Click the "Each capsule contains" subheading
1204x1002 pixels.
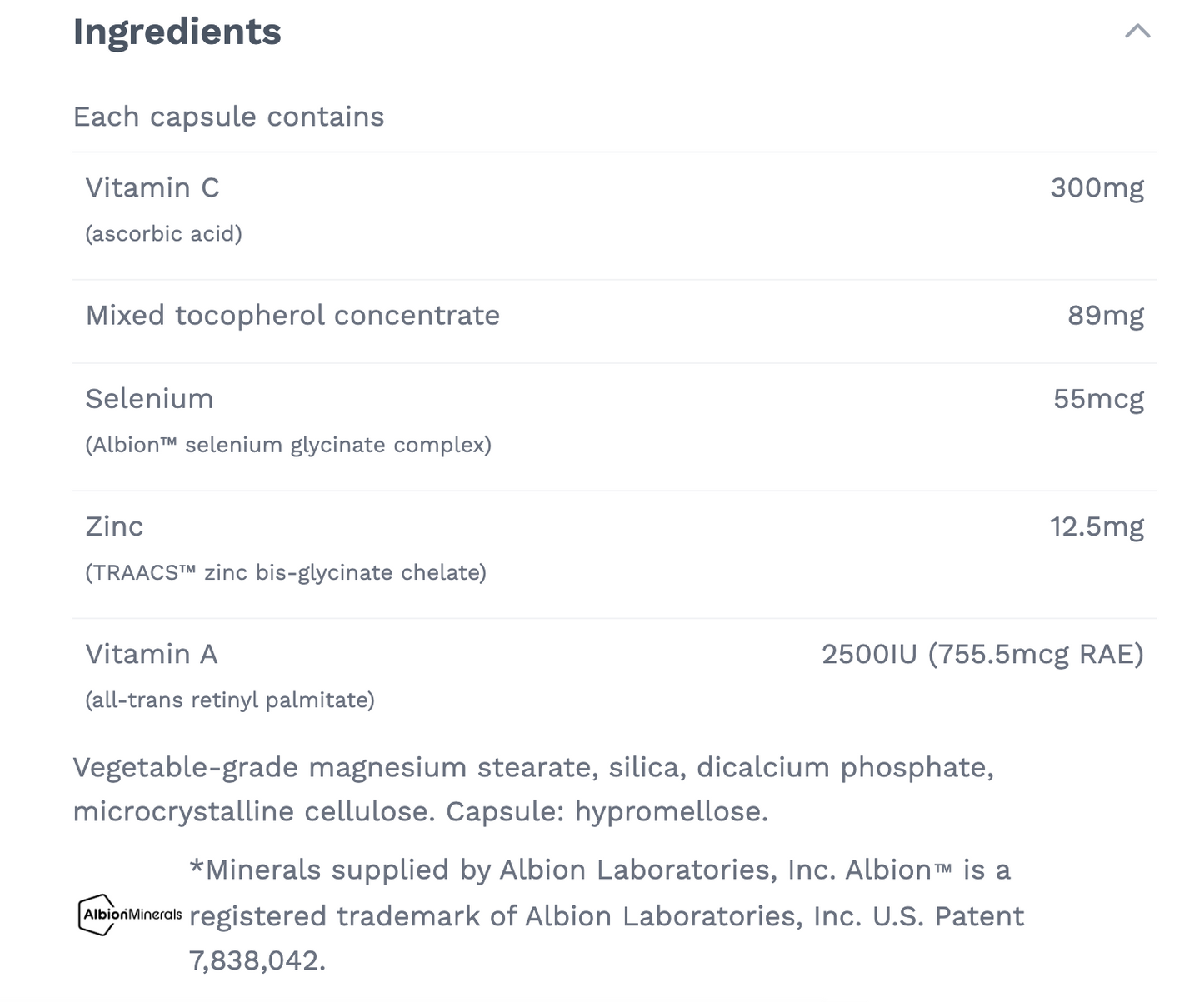tap(228, 117)
